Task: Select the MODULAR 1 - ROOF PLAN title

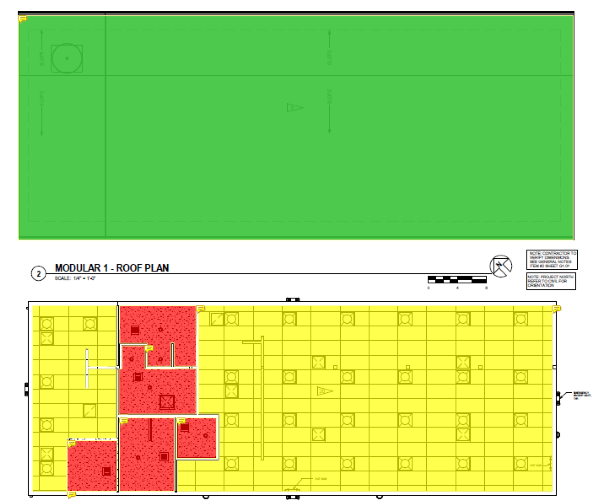Action: [112, 268]
